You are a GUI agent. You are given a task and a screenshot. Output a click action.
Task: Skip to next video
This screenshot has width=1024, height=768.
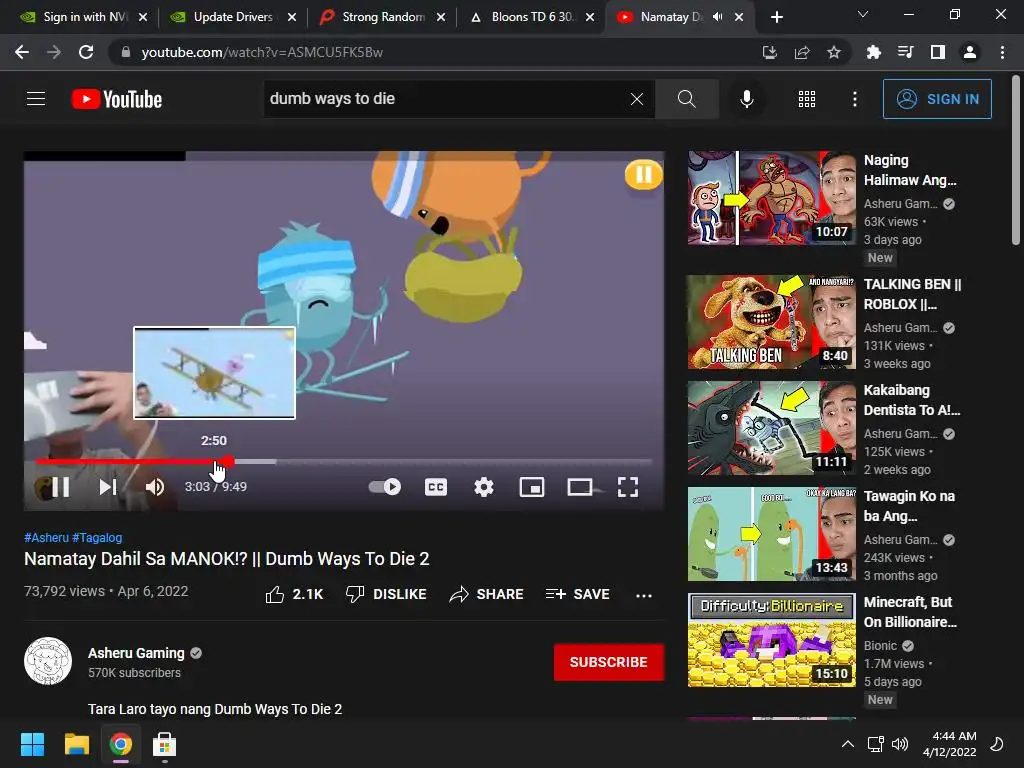(x=108, y=487)
